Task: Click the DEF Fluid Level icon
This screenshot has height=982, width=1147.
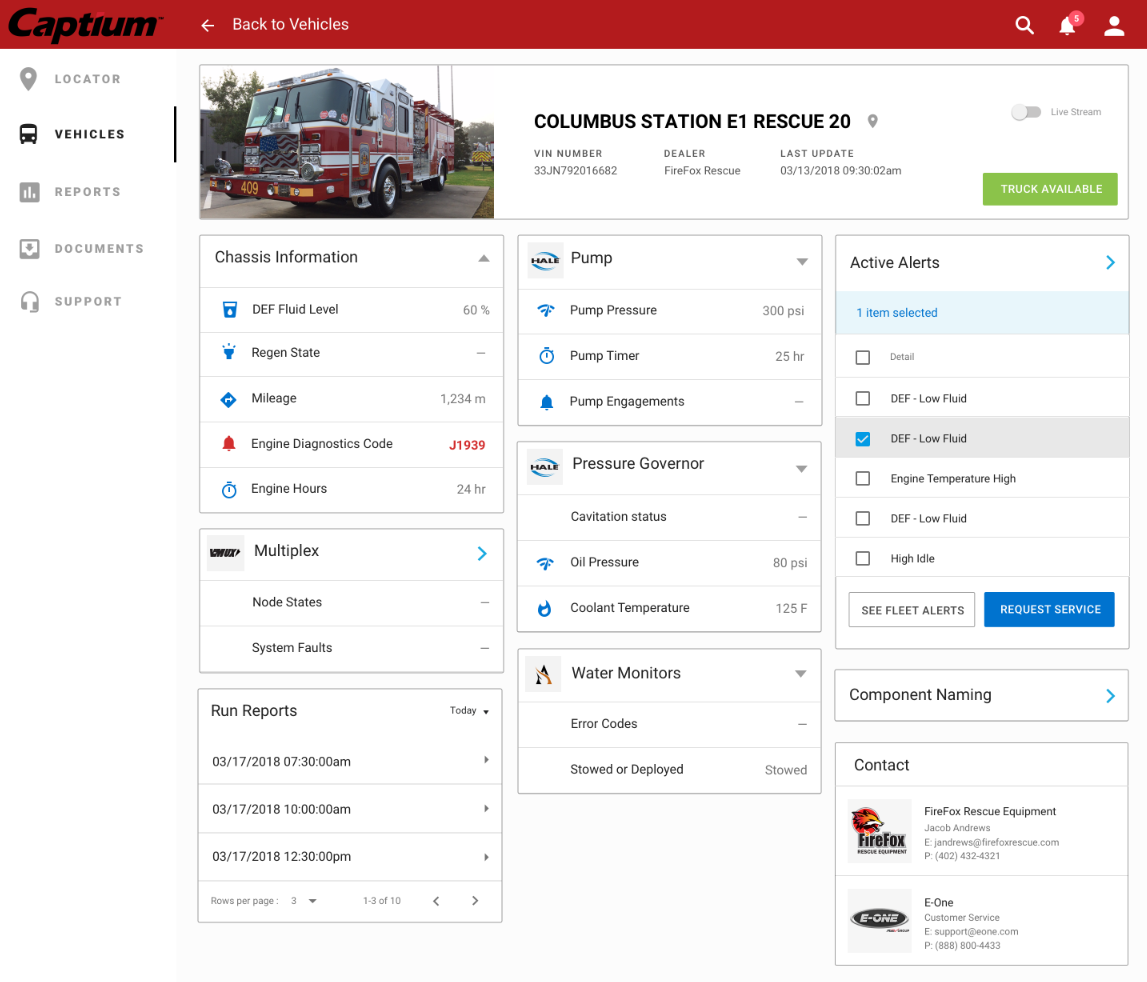Action: click(x=230, y=310)
